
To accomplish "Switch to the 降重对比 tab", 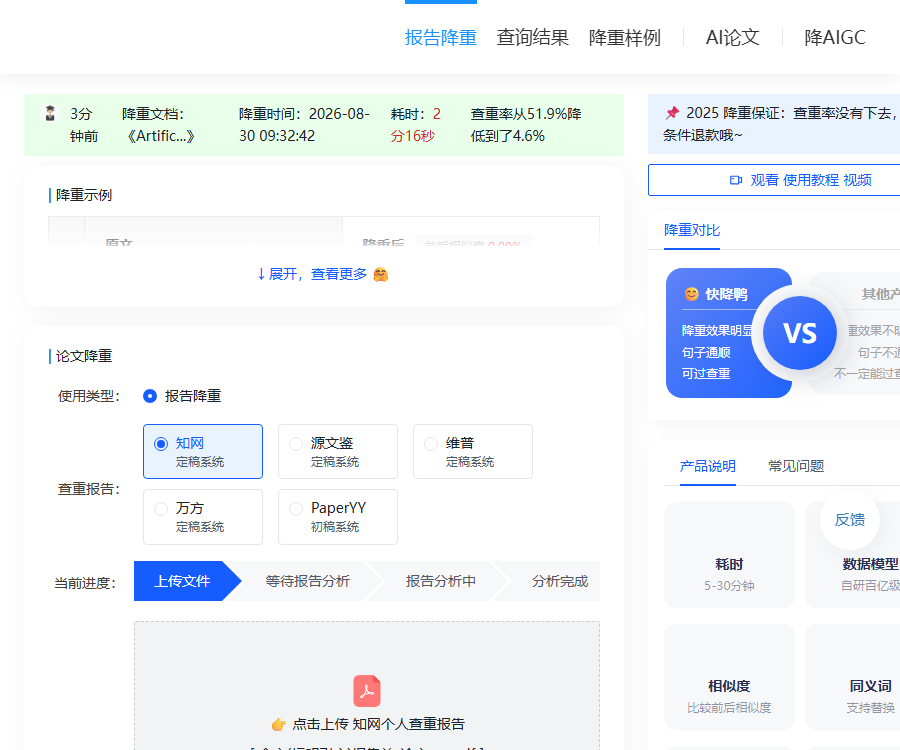I will (692, 230).
